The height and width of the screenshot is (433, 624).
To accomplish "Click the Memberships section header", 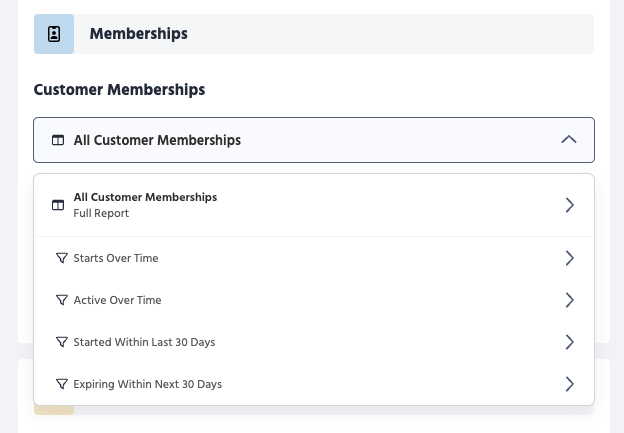I will pos(138,34).
